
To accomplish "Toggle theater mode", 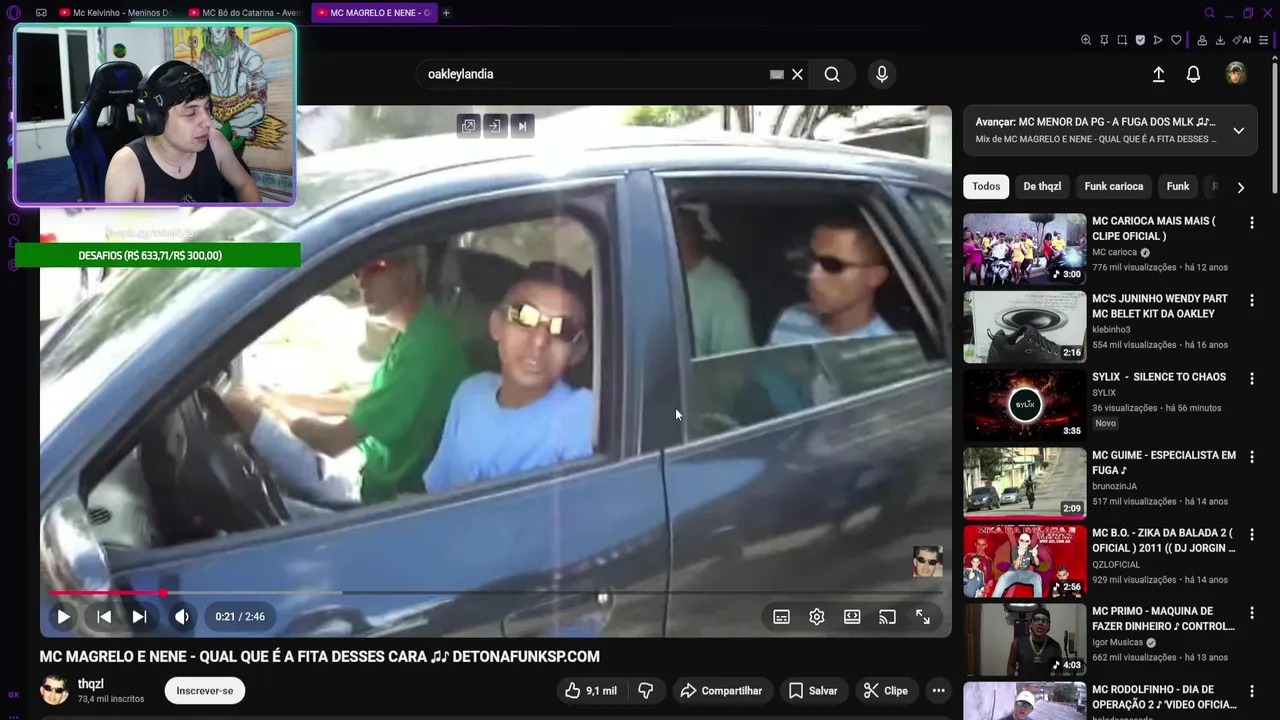I will click(x=852, y=617).
